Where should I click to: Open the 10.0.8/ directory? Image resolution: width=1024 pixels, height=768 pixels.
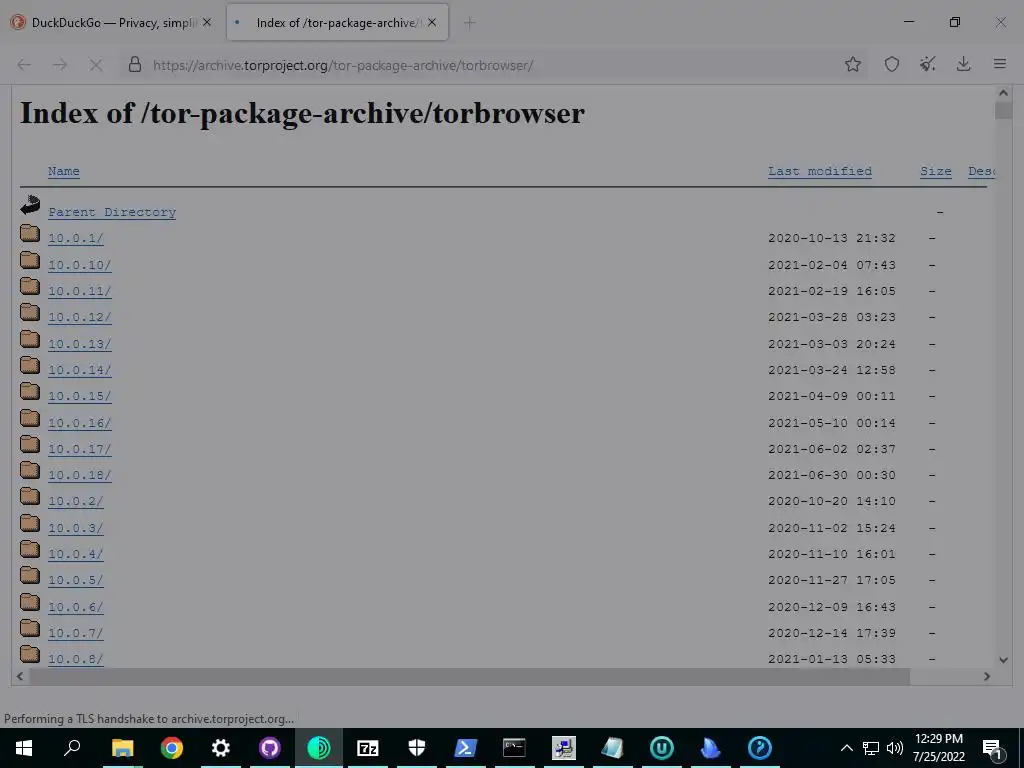(76, 660)
